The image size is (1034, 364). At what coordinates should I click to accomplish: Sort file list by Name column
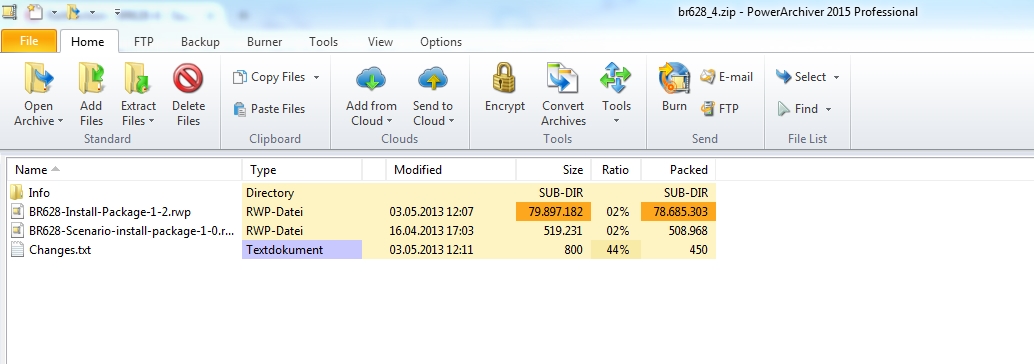(x=125, y=170)
